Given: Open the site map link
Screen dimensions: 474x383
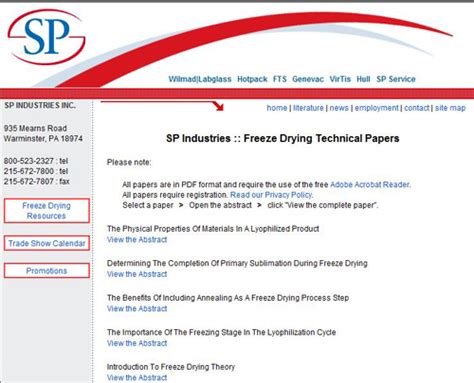Looking at the screenshot, I should 450,108.
